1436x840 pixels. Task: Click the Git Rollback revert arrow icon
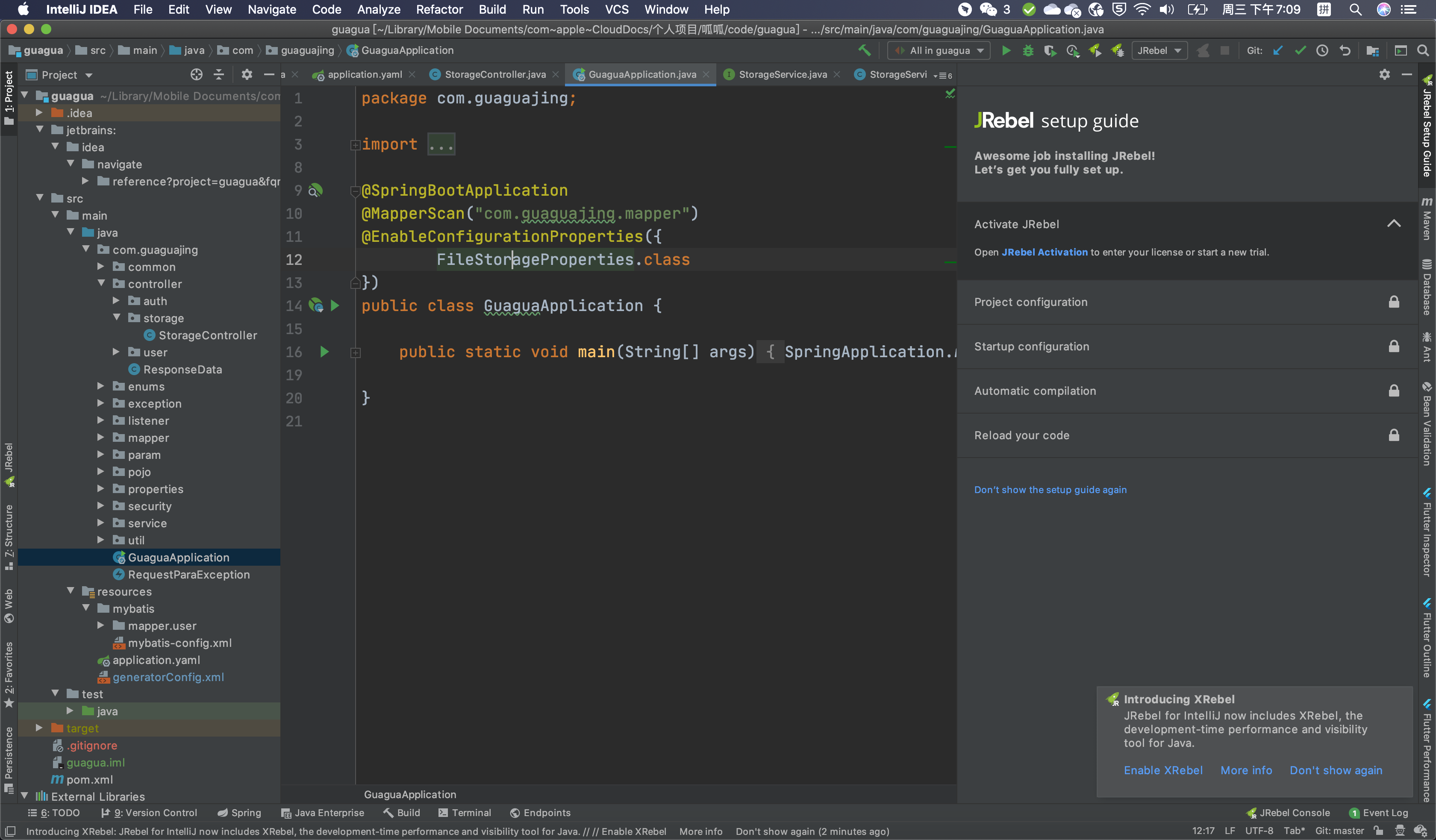click(1345, 50)
